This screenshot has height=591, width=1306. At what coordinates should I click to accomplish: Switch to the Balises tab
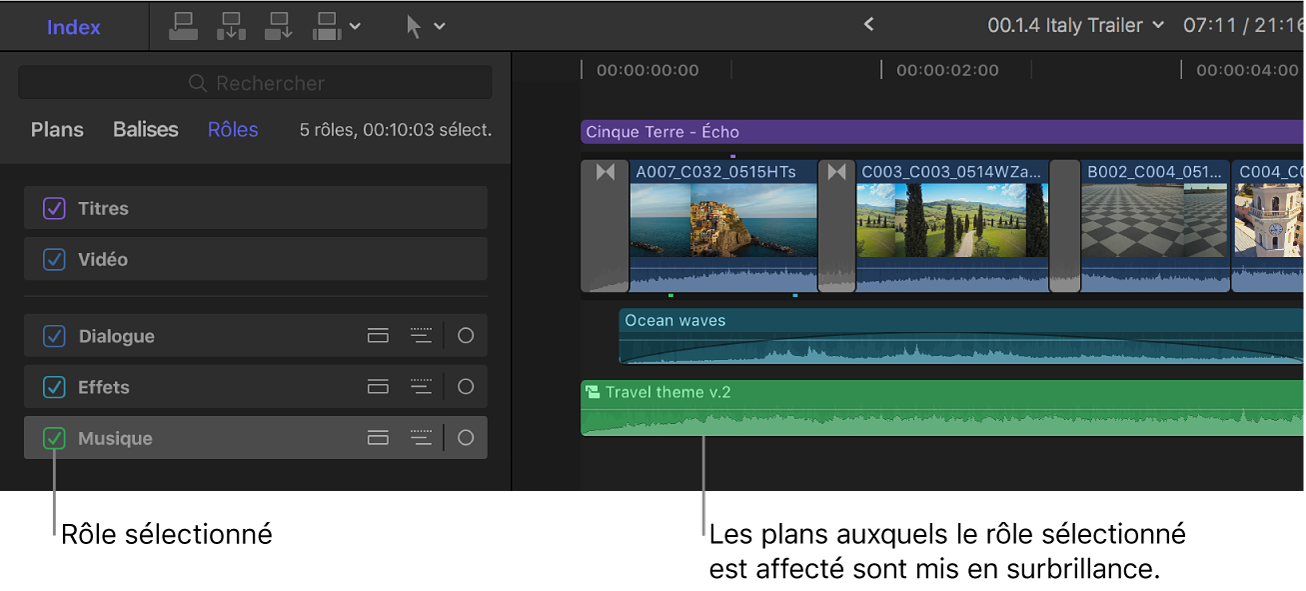click(x=145, y=129)
